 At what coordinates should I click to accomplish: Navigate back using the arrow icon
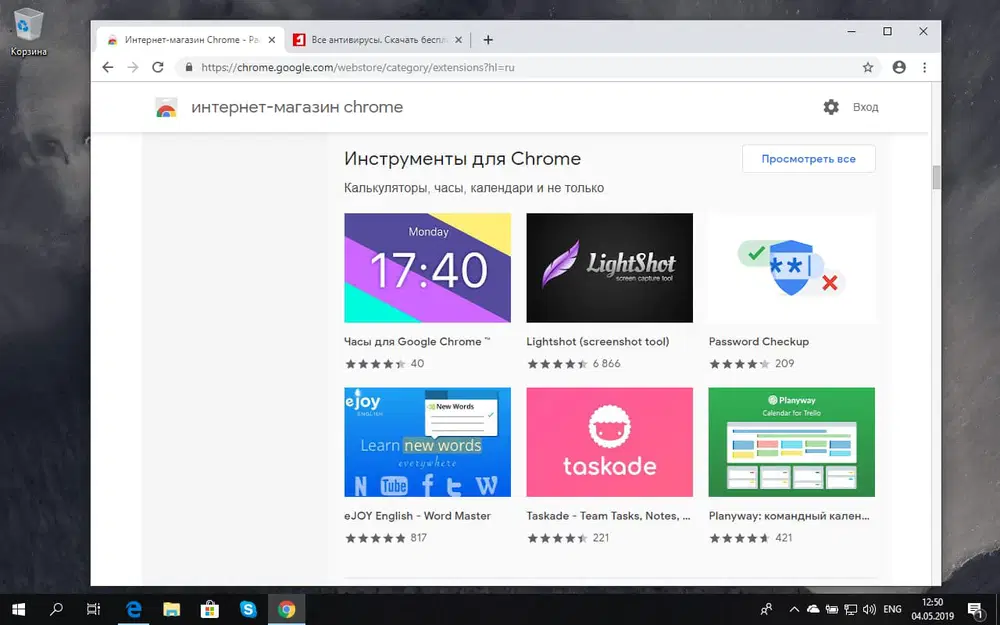tap(108, 67)
